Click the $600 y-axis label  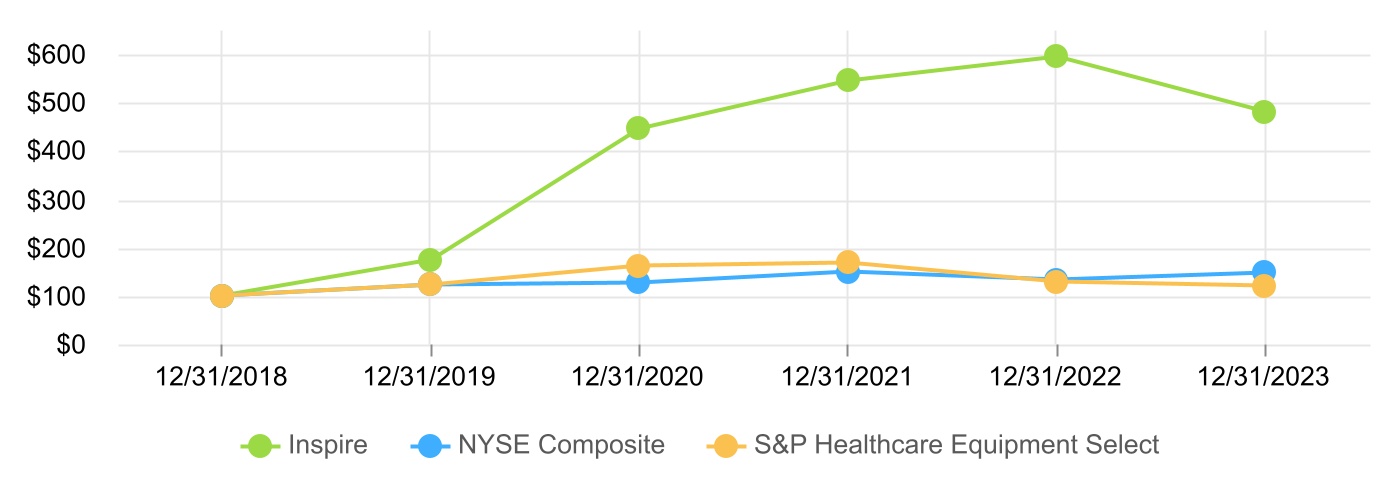[56, 55]
